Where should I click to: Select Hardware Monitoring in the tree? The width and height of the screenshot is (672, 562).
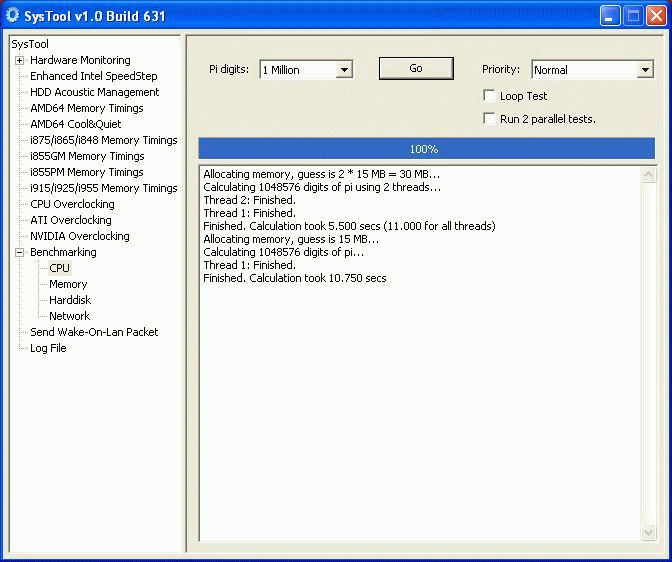80,60
